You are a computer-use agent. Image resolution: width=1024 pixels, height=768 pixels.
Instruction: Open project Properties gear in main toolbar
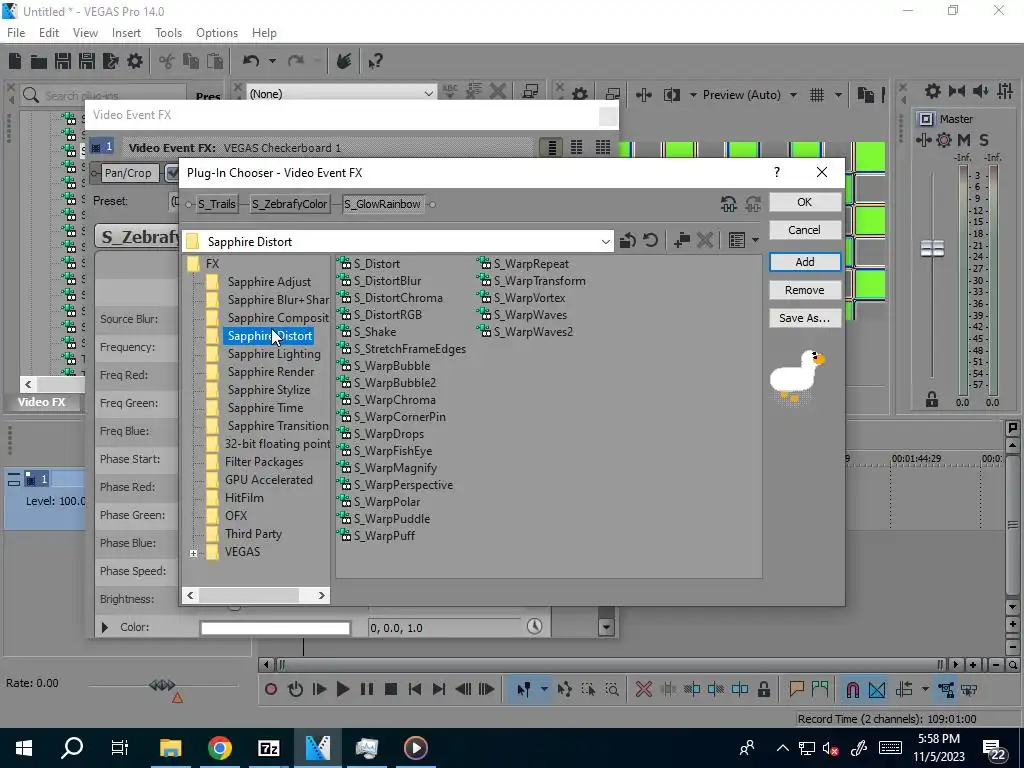(x=135, y=61)
